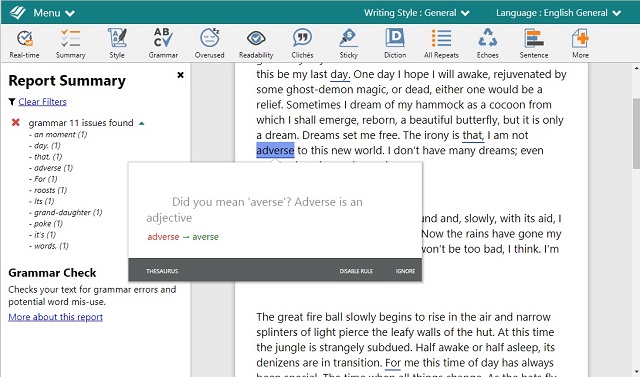Image resolution: width=640 pixels, height=377 pixels.
Task: Open the Clichés report
Action: point(302,44)
